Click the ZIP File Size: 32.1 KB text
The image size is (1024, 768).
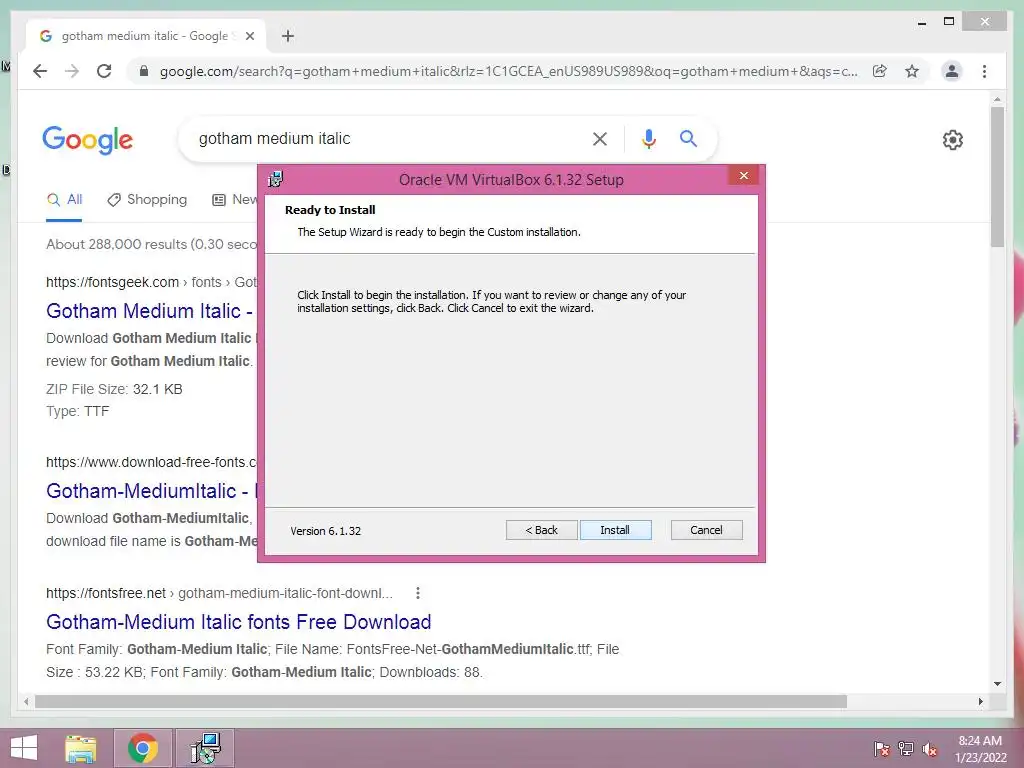pyautogui.click(x=114, y=389)
